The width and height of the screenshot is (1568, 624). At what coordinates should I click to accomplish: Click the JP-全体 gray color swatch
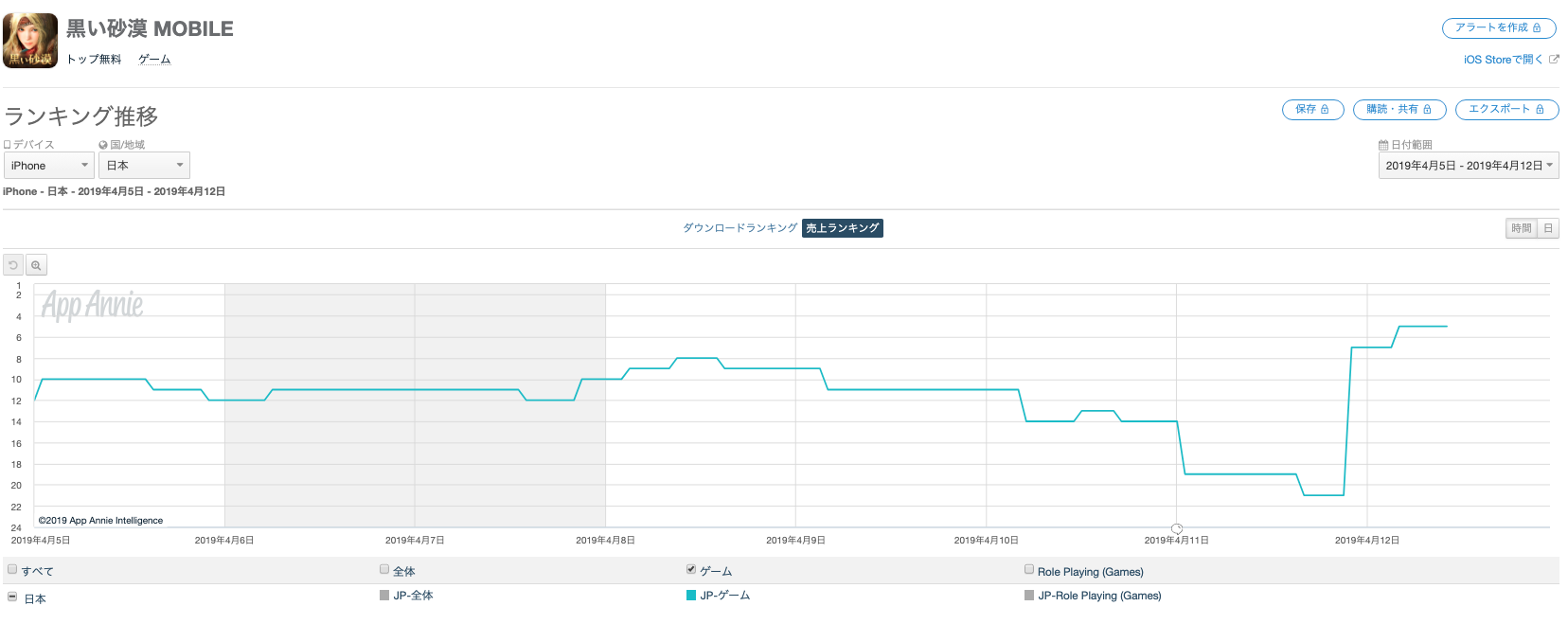(384, 596)
